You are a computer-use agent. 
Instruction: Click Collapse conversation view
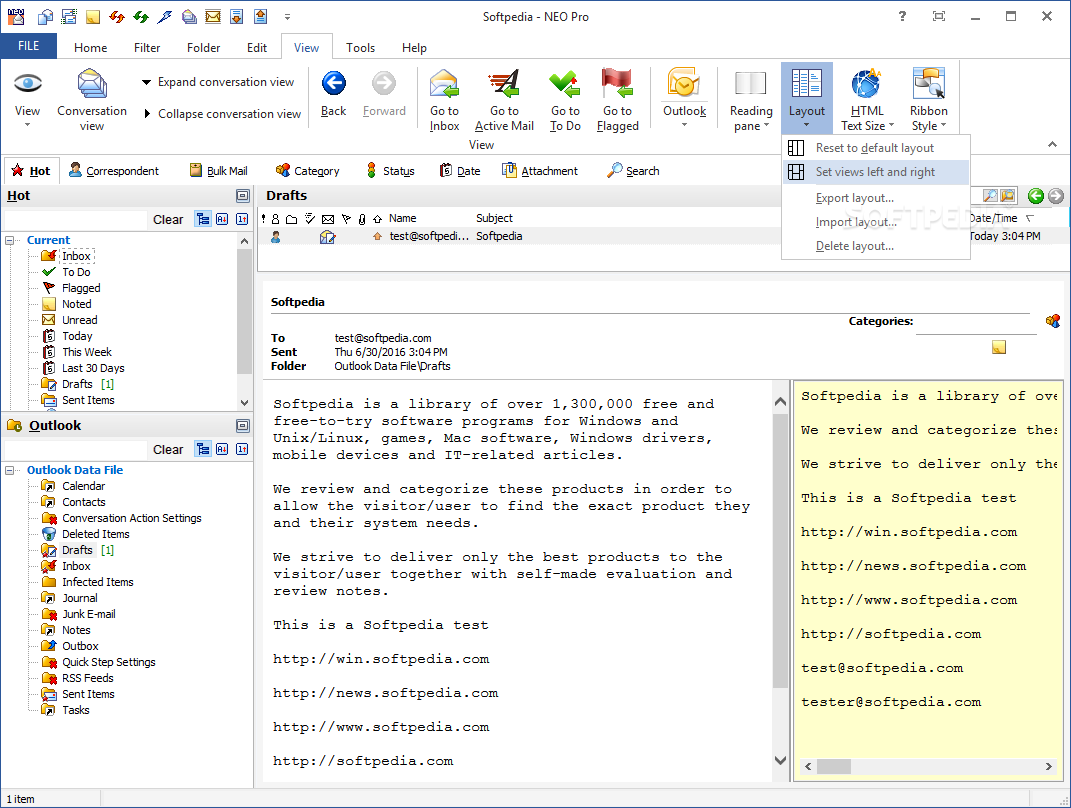coord(222,113)
